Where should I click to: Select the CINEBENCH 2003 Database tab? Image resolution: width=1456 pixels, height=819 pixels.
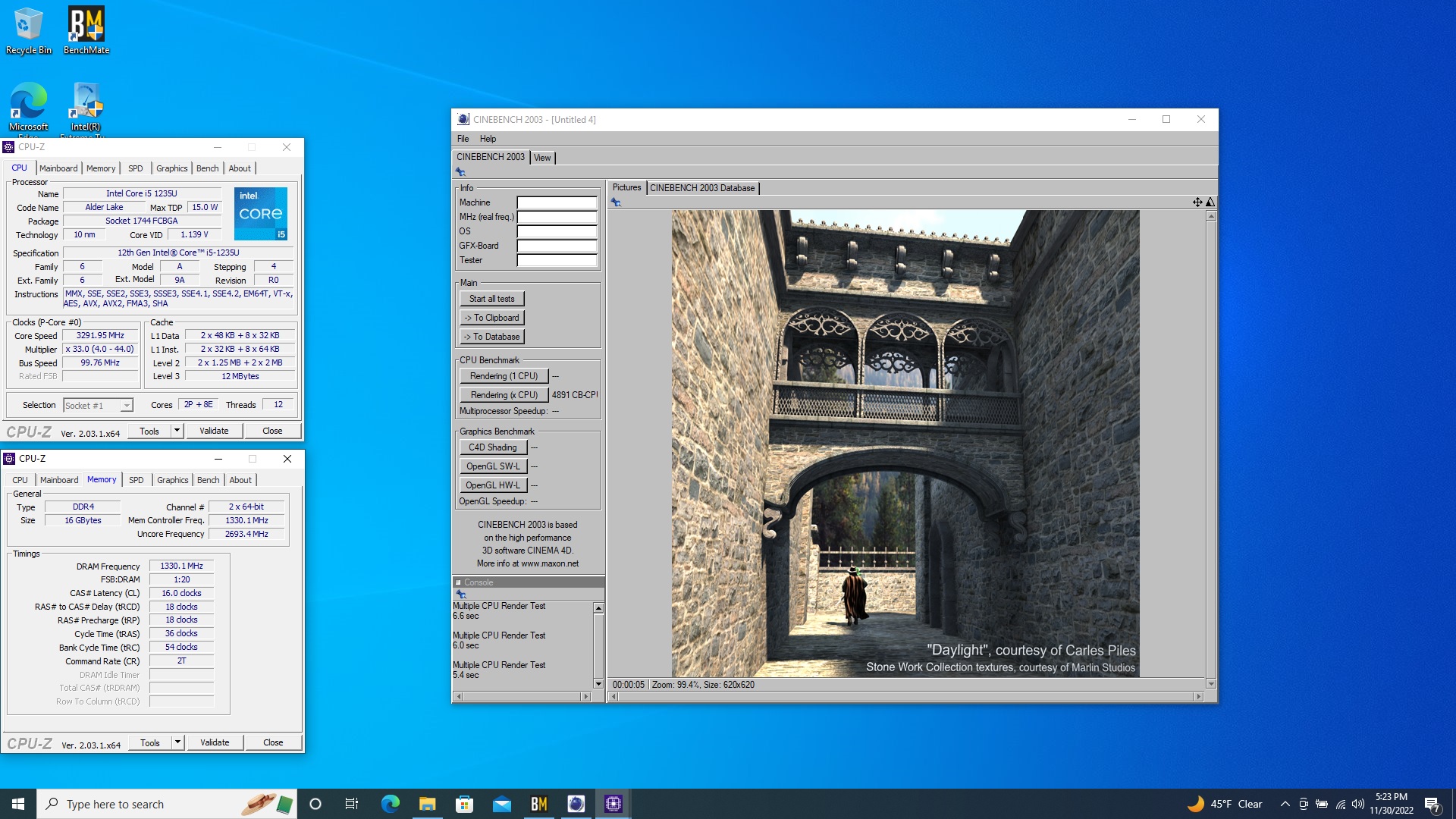tap(702, 188)
